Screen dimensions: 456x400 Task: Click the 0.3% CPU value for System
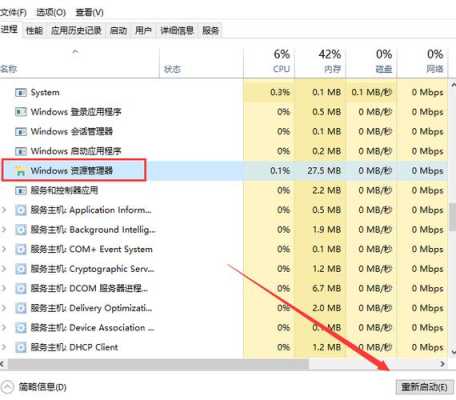[280, 92]
